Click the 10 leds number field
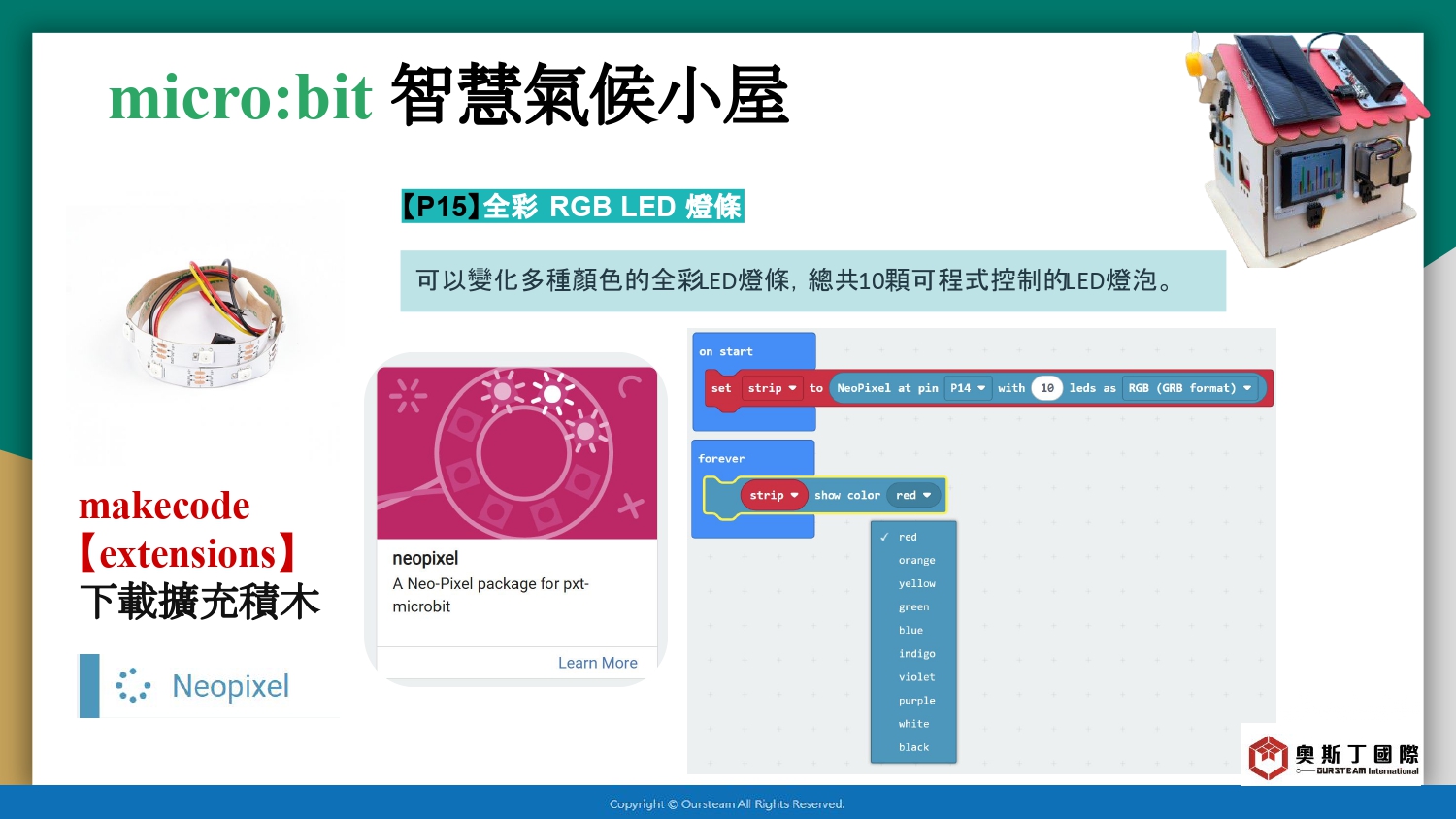This screenshot has height=819, width=1456. point(1046,388)
